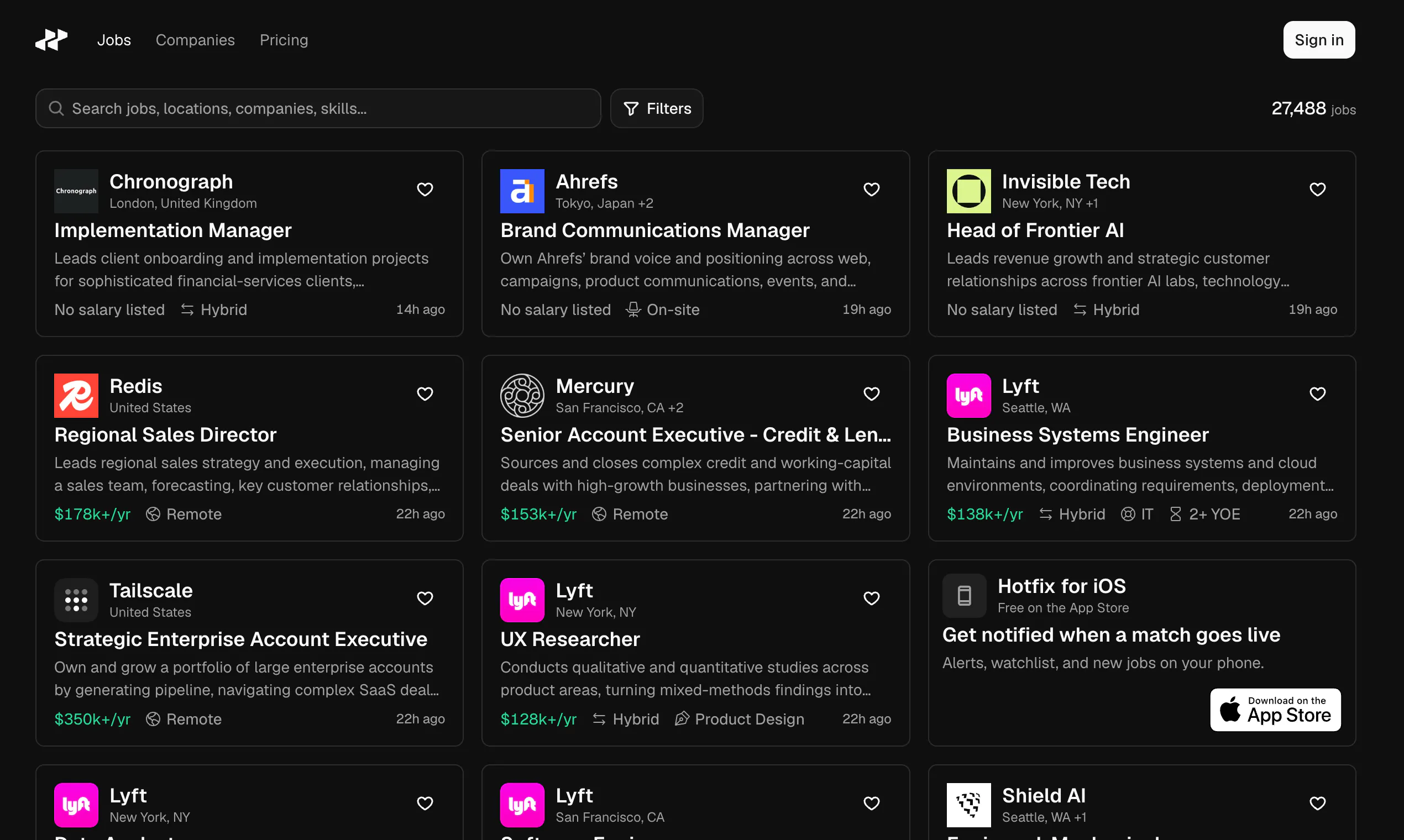Favorite the Mercury Senior Account Executive job

pos(871,393)
